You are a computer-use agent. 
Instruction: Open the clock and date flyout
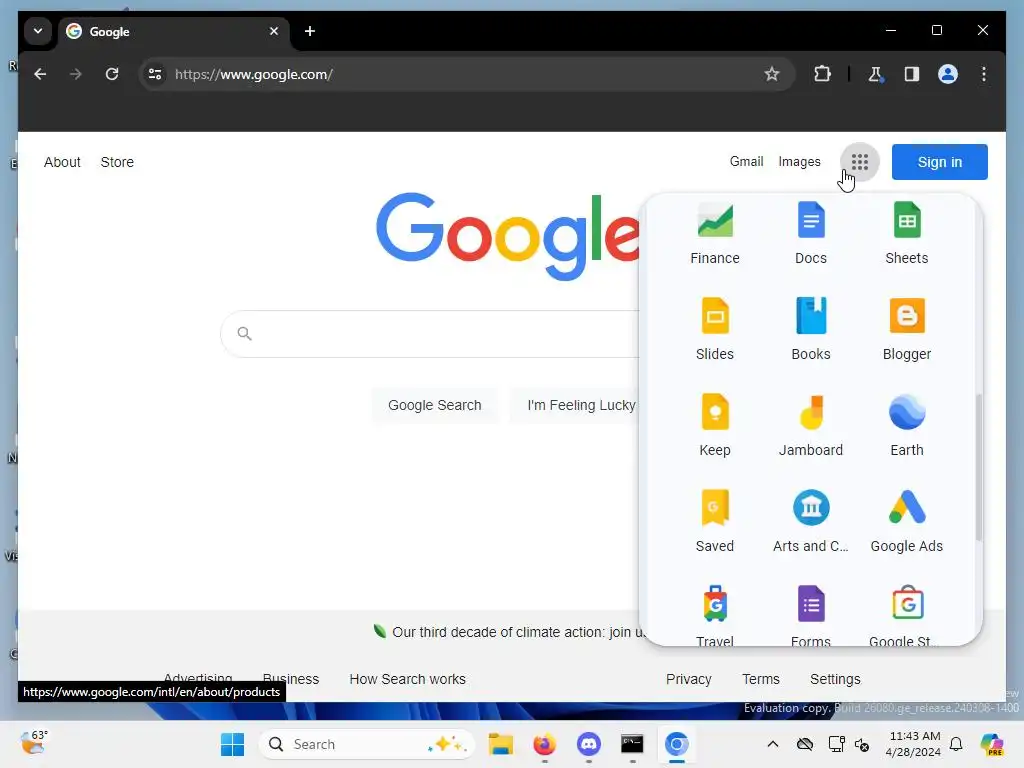914,744
